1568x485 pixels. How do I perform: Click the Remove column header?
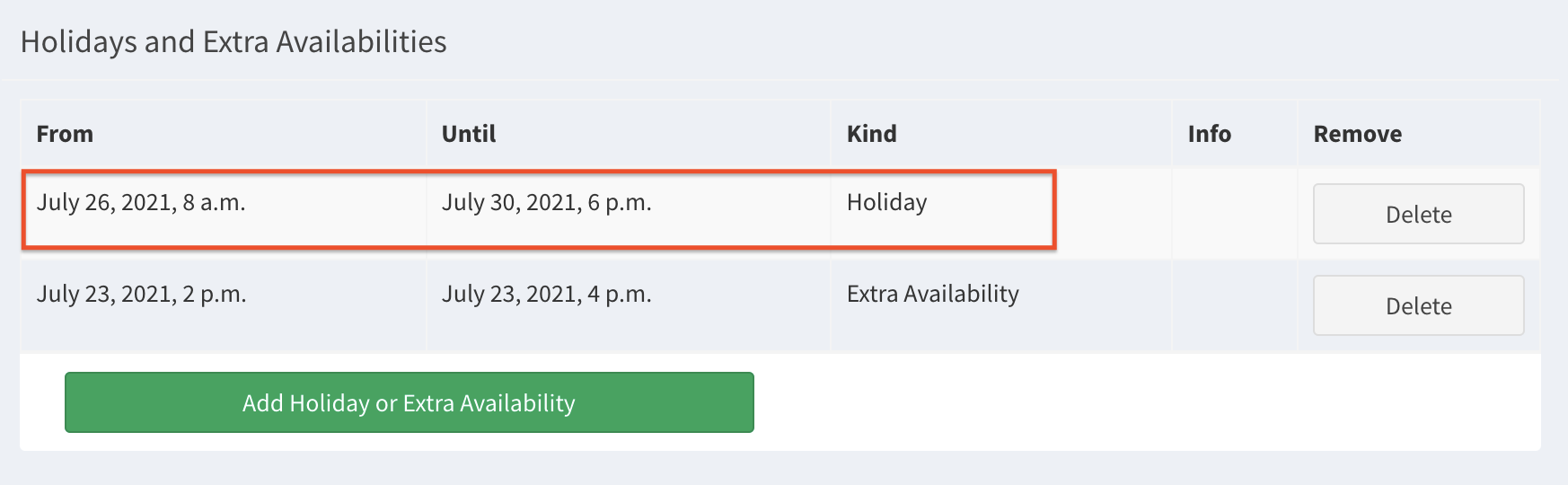tap(1357, 134)
